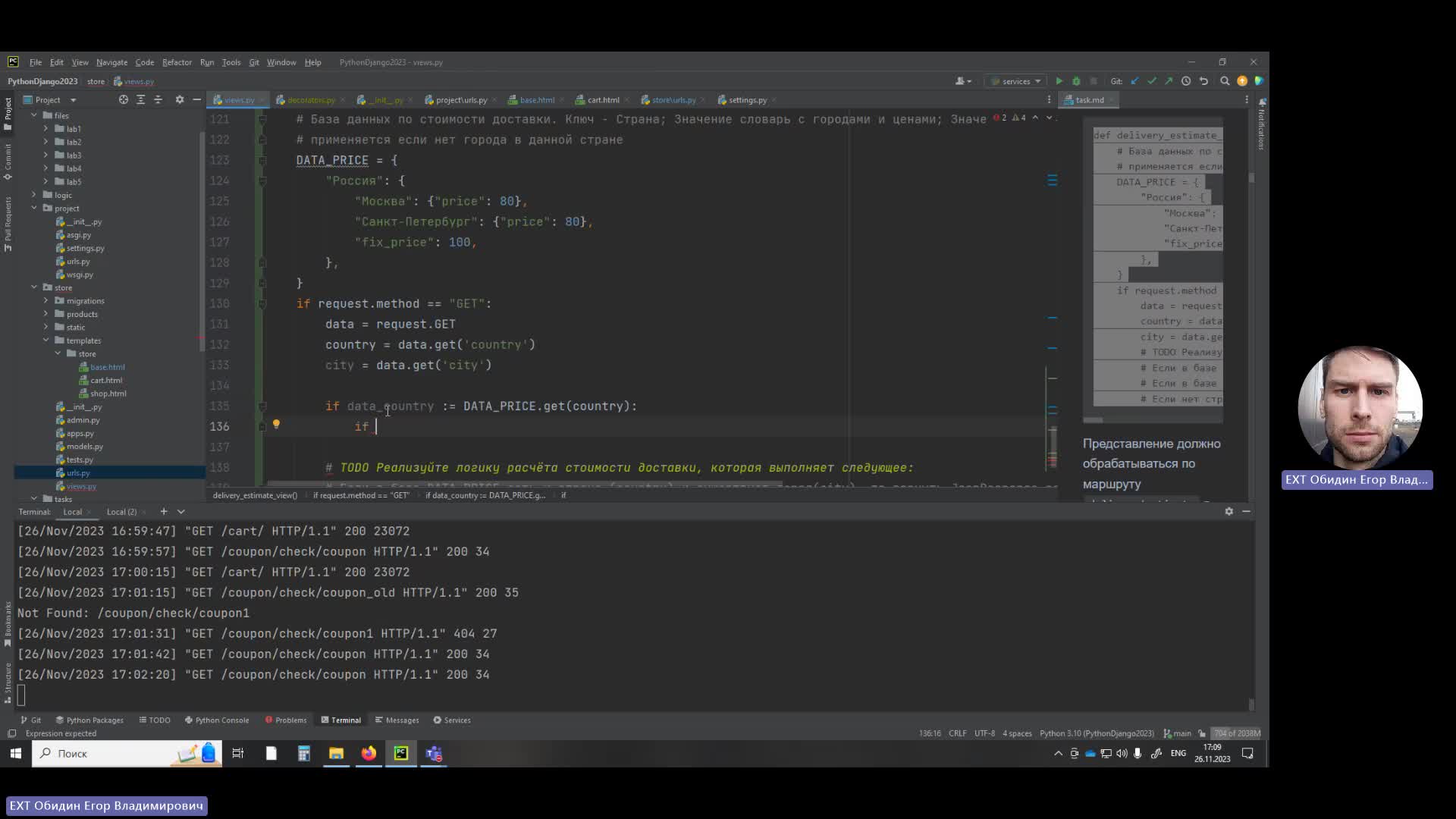Go to previous highlighted error arrow

pos(1035,118)
